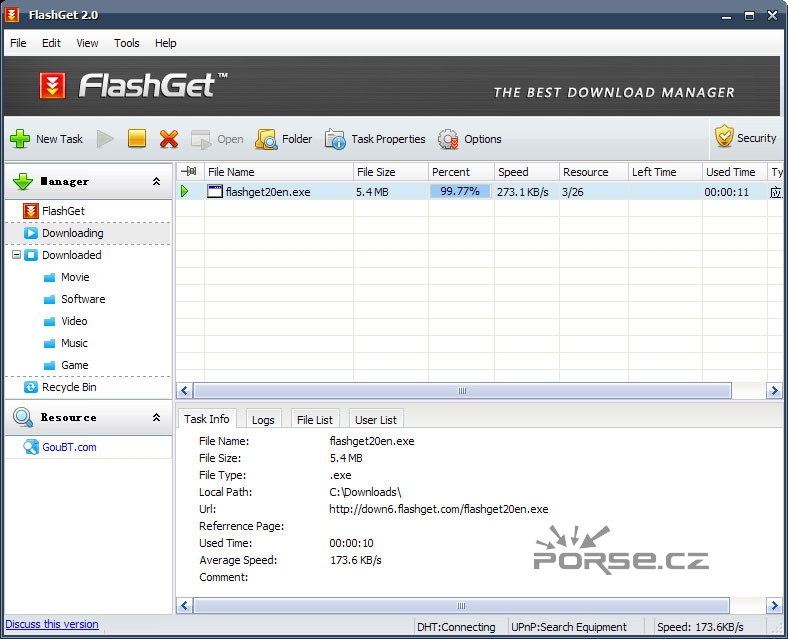Click the FlashGet tree node icon
This screenshot has width=788, height=639.
coord(31,211)
